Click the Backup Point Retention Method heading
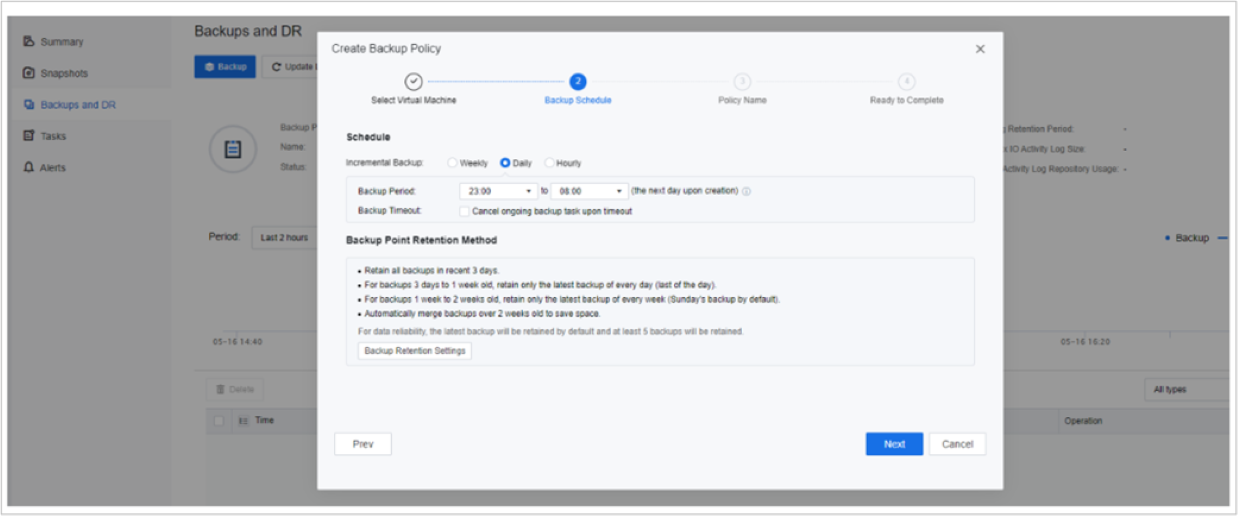 point(421,240)
